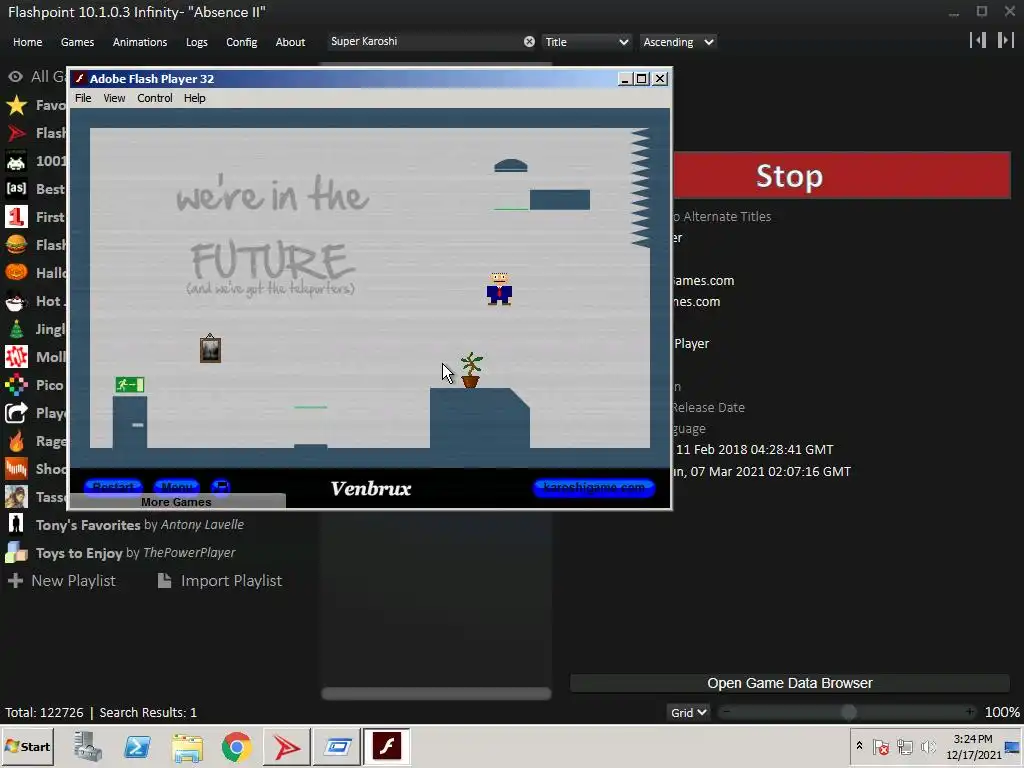1024x768 pixels.
Task: Click the More Games bar
Action: pyautogui.click(x=177, y=502)
